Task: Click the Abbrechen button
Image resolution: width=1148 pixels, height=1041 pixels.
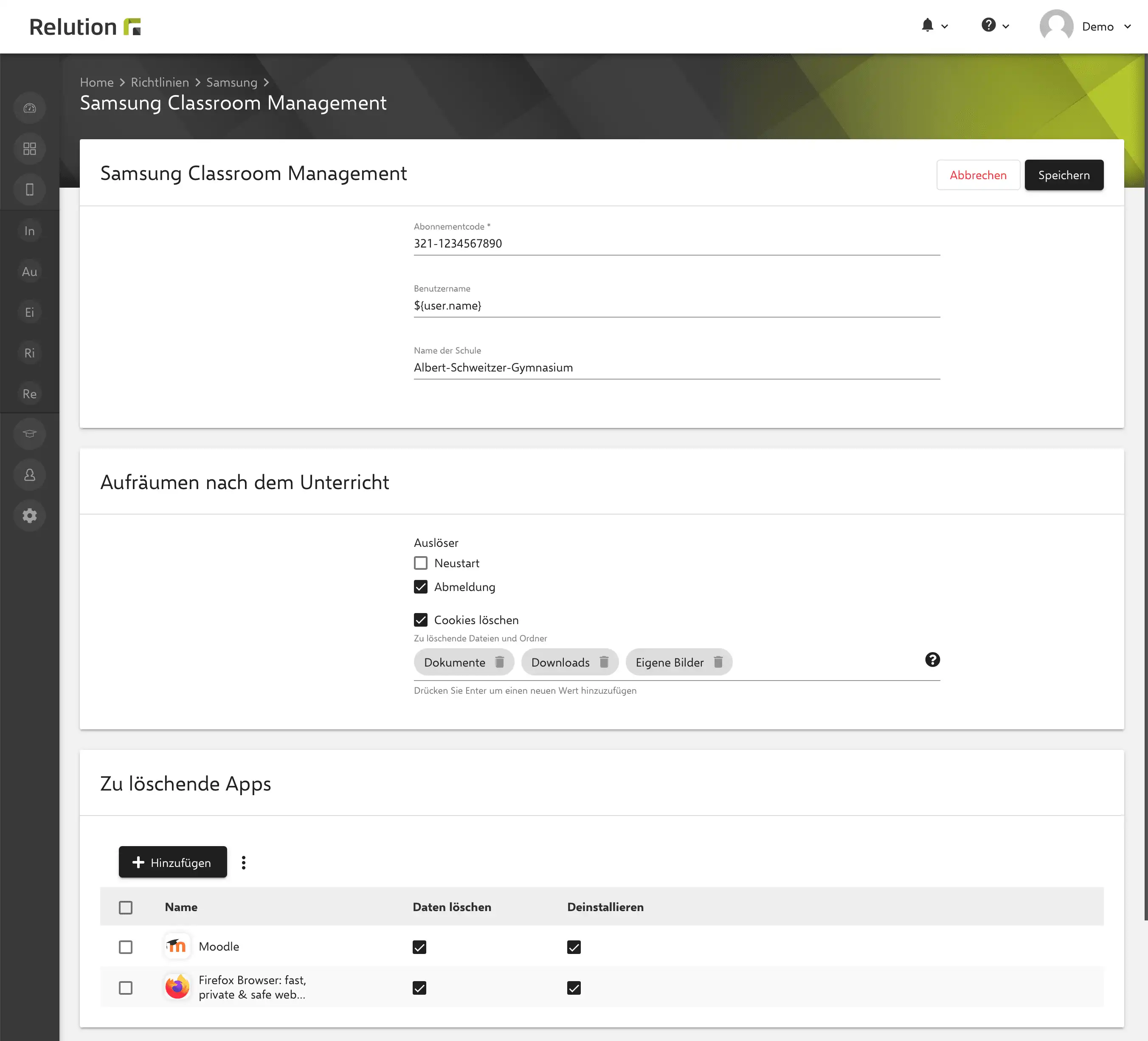Action: click(978, 175)
